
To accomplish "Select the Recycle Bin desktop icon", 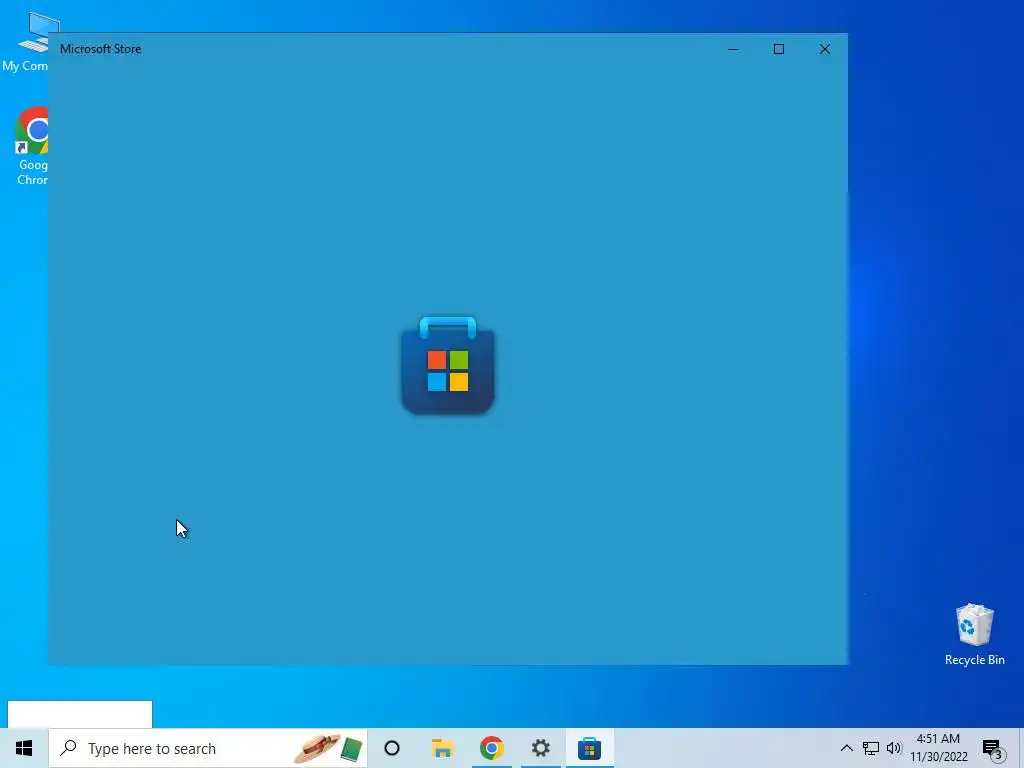I will pyautogui.click(x=974, y=634).
